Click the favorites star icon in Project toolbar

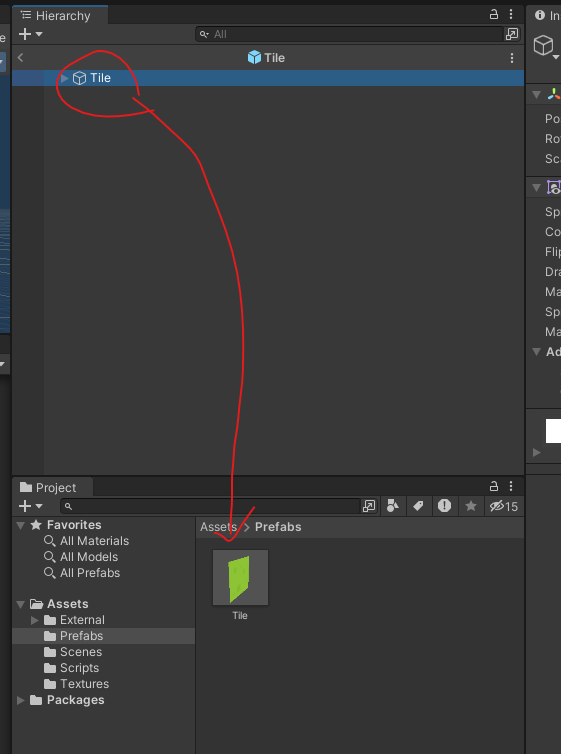(471, 506)
